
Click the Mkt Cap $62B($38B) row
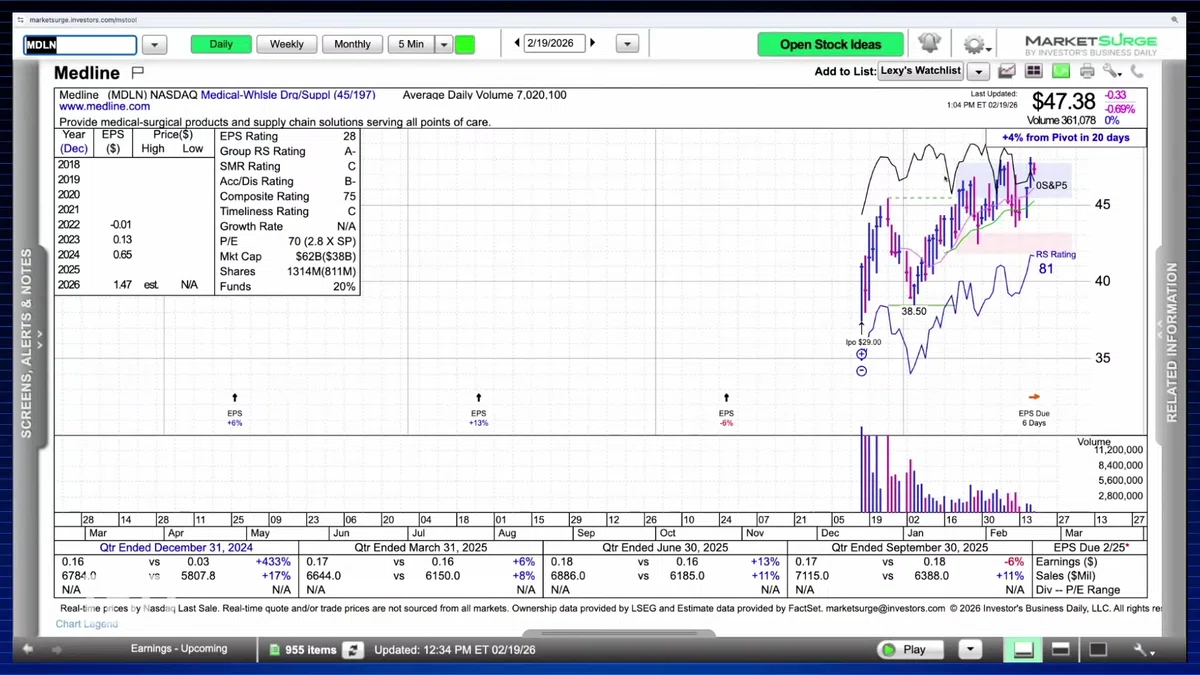(x=288, y=257)
